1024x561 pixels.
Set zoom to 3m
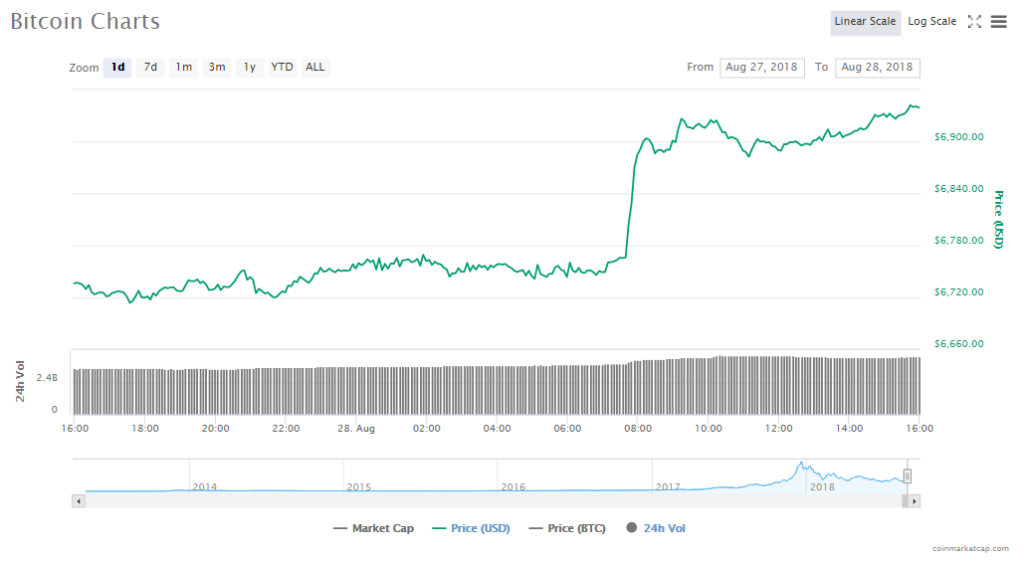click(216, 67)
